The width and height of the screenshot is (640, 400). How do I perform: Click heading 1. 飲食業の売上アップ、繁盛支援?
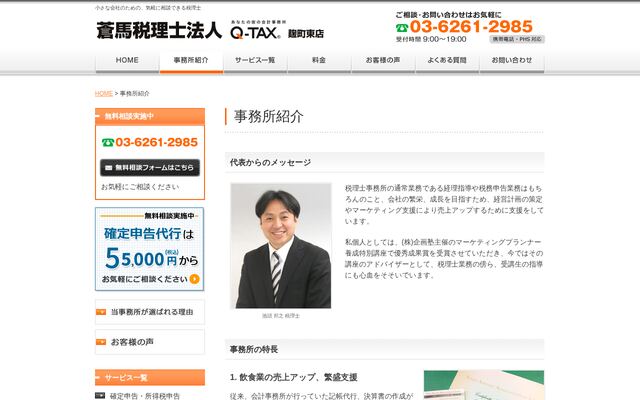pyautogui.click(x=293, y=377)
